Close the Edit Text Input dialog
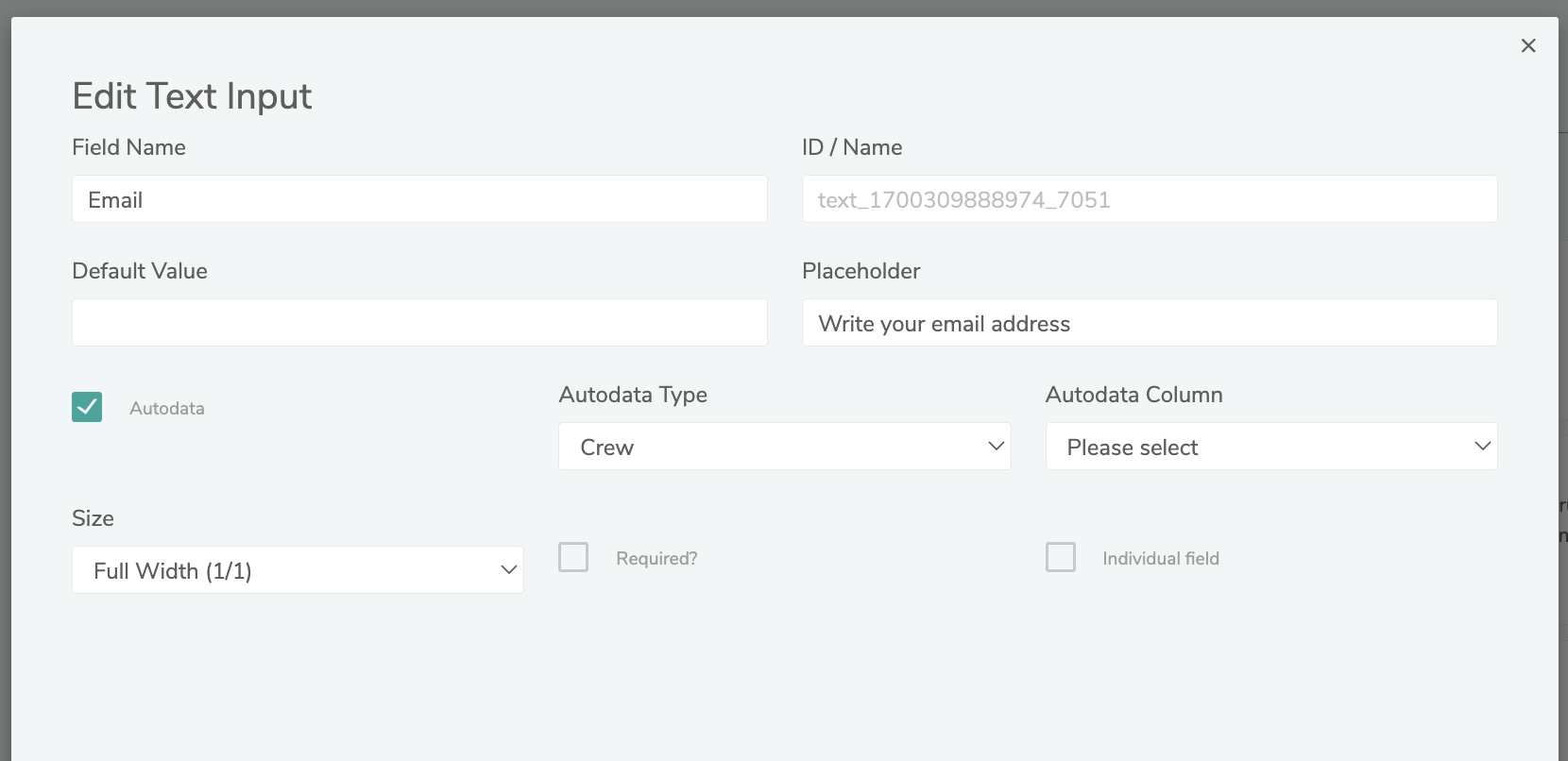The image size is (1568, 761). pyautogui.click(x=1528, y=45)
